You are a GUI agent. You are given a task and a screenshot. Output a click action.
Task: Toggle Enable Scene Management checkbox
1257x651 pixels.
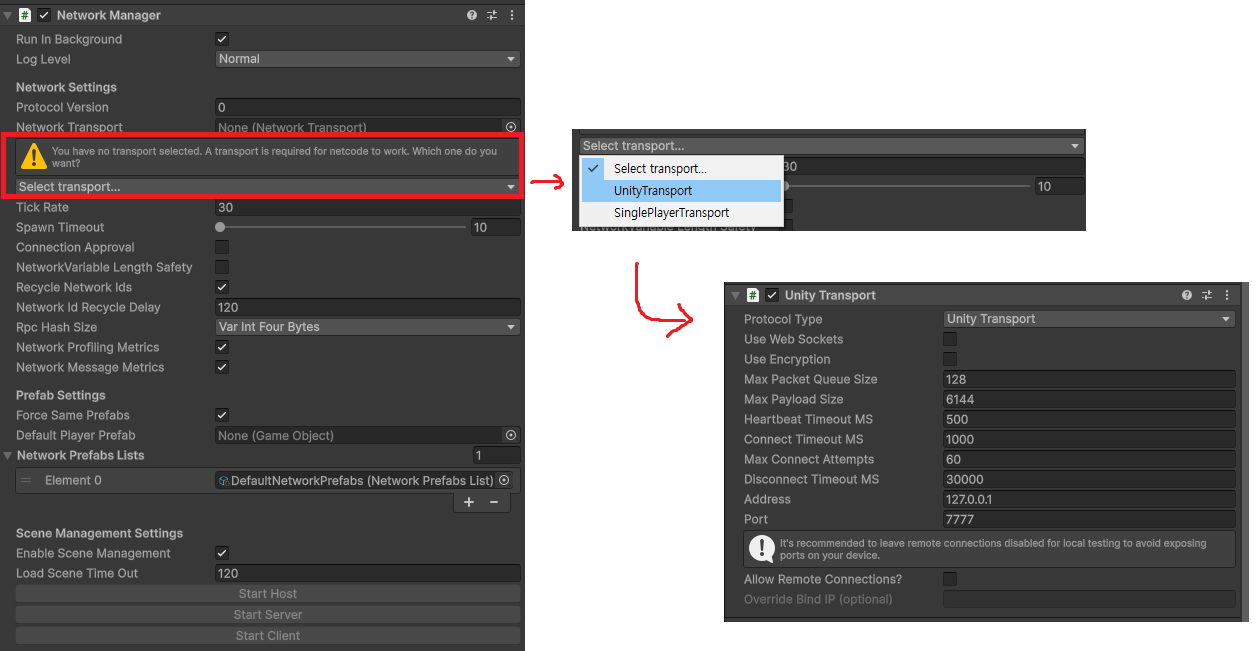pyautogui.click(x=222, y=553)
